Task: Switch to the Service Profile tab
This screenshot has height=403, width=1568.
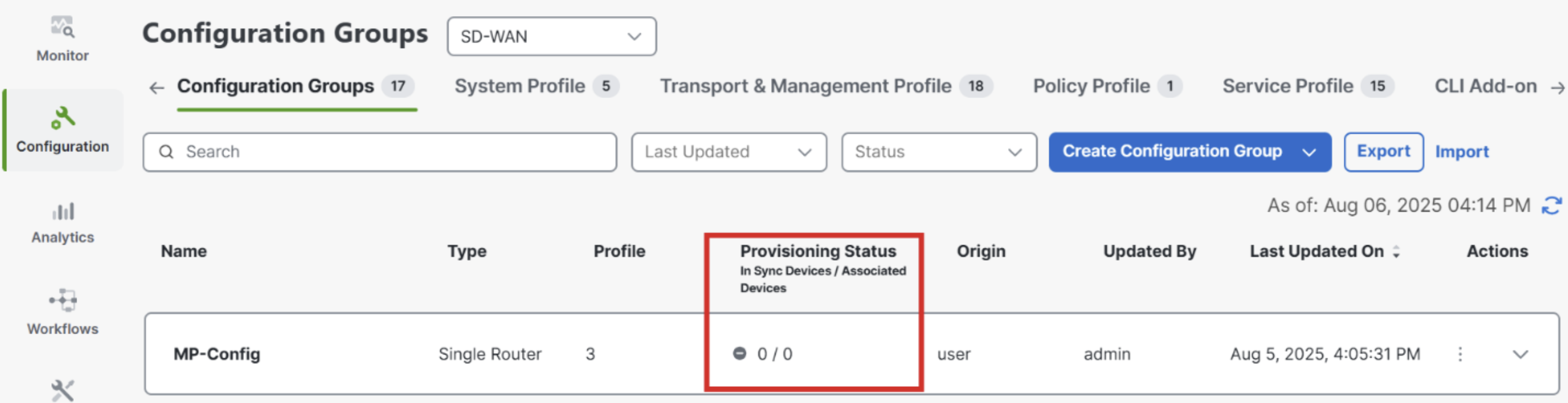Action: click(x=1308, y=86)
